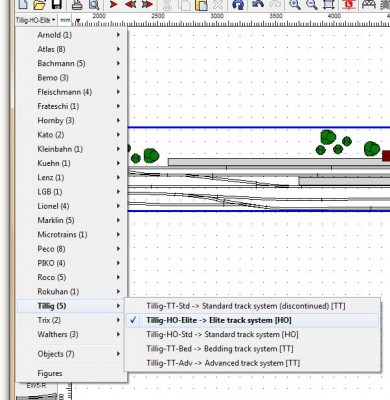
Task: Open the Trix (2) library entry
Action: pyautogui.click(x=72, y=320)
